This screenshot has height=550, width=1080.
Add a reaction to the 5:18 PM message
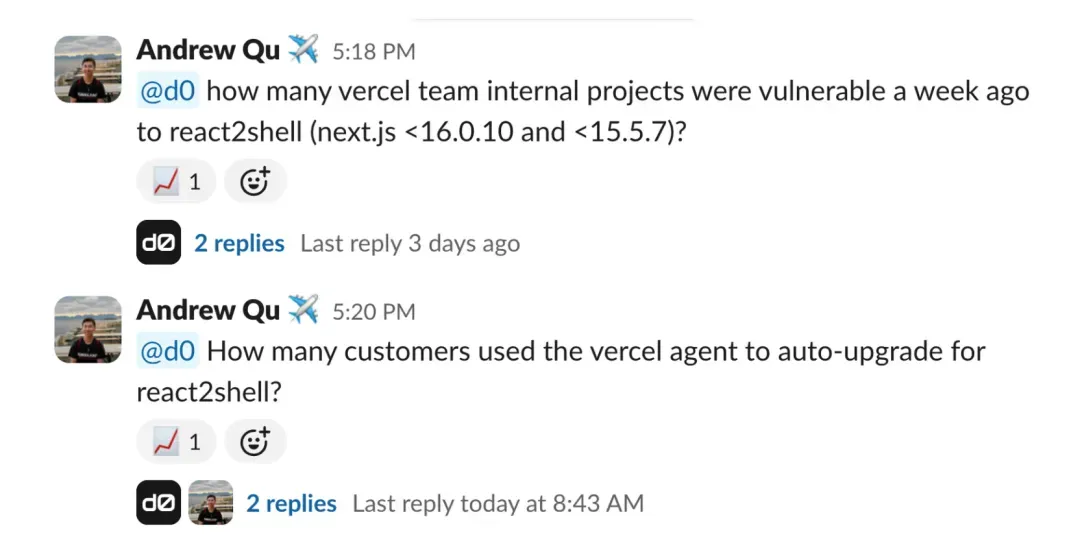click(x=255, y=182)
